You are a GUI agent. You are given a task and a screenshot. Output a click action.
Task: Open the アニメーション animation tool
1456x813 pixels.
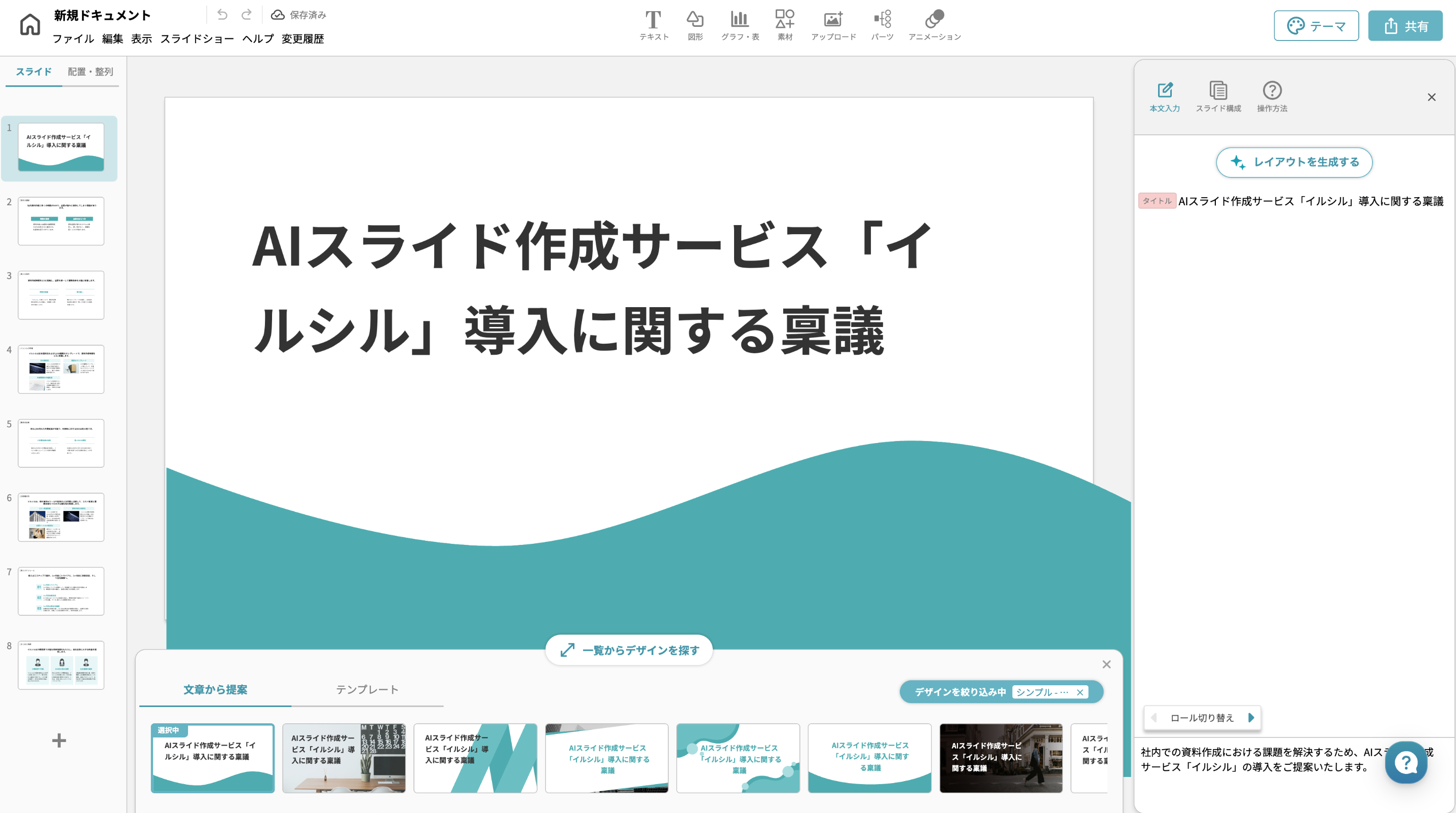coord(934,25)
